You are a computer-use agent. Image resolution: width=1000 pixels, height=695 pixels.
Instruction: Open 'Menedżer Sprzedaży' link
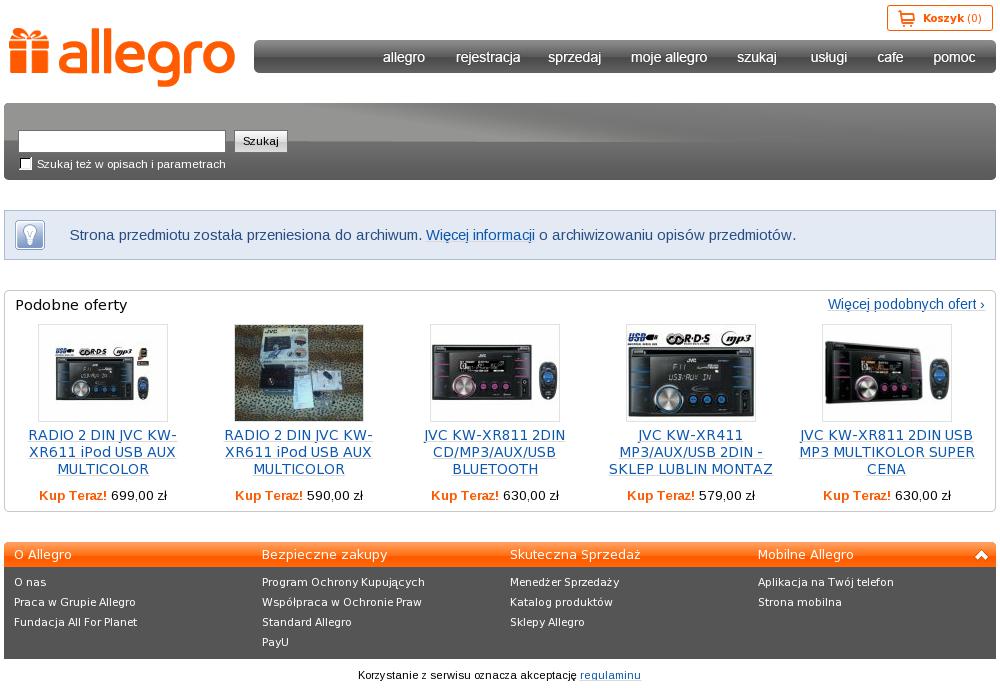(564, 582)
